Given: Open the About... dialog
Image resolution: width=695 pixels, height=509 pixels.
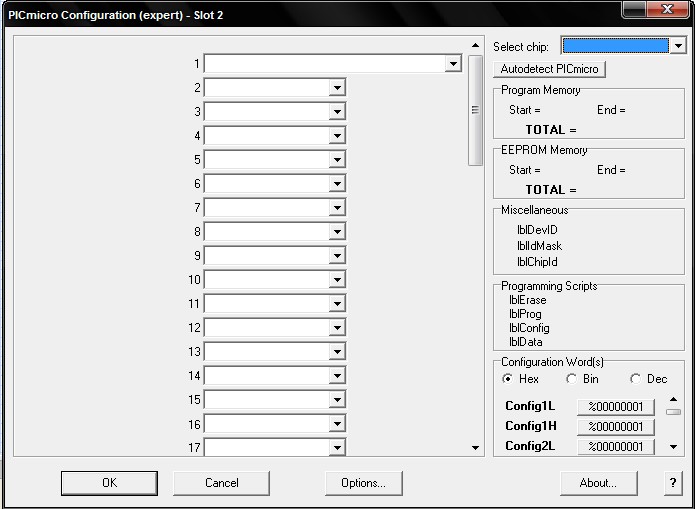Looking at the screenshot, I should coord(598,483).
